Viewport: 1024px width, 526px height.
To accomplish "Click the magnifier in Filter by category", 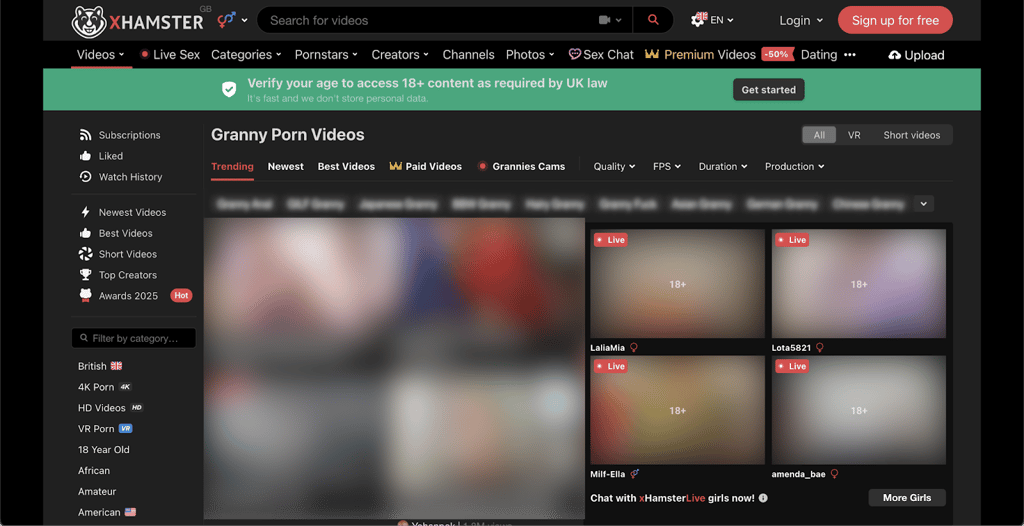I will [84, 338].
